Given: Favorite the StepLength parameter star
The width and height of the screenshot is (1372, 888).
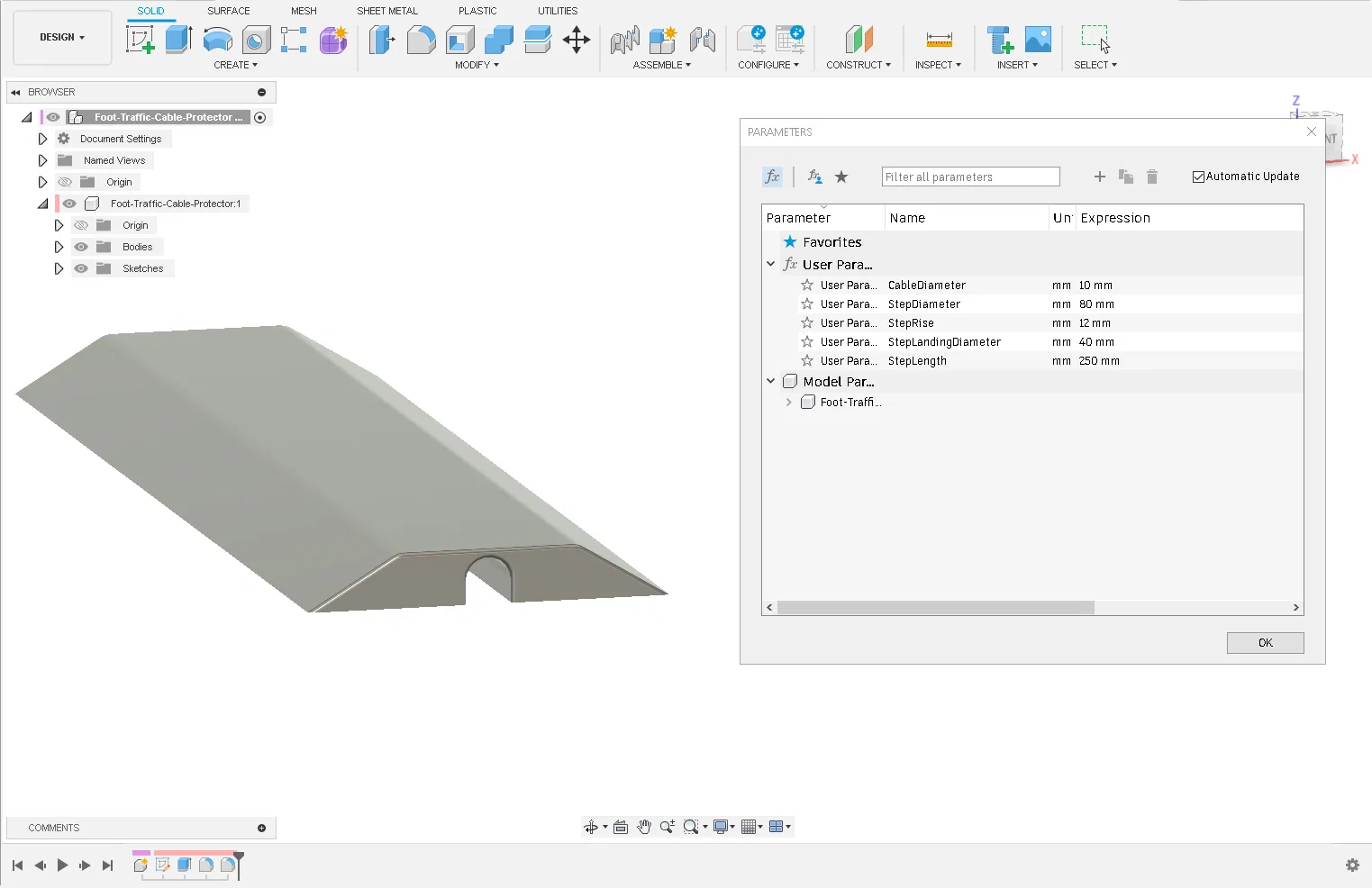Looking at the screenshot, I should pyautogui.click(x=807, y=360).
